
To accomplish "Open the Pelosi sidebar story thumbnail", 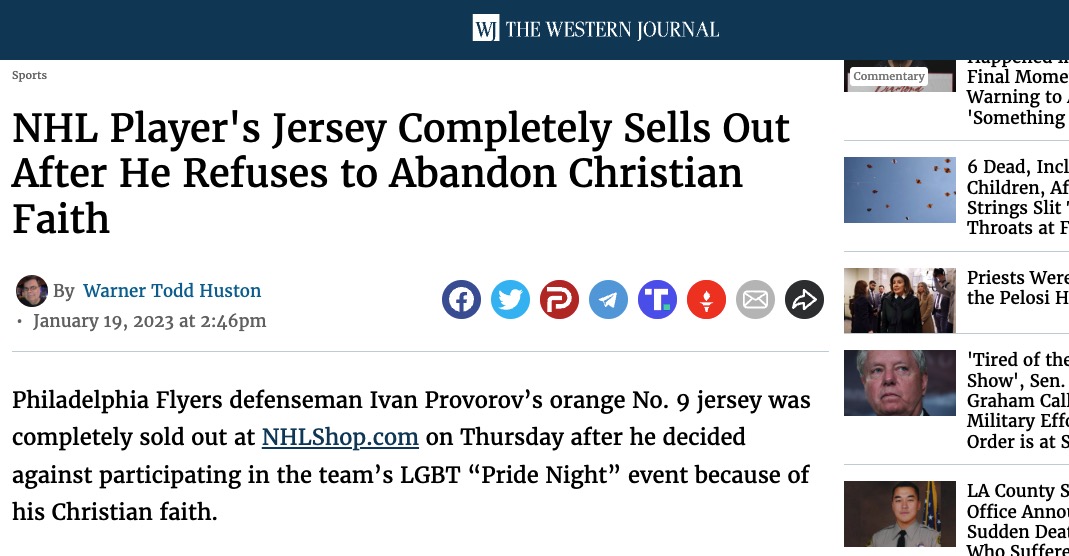I will [900, 300].
